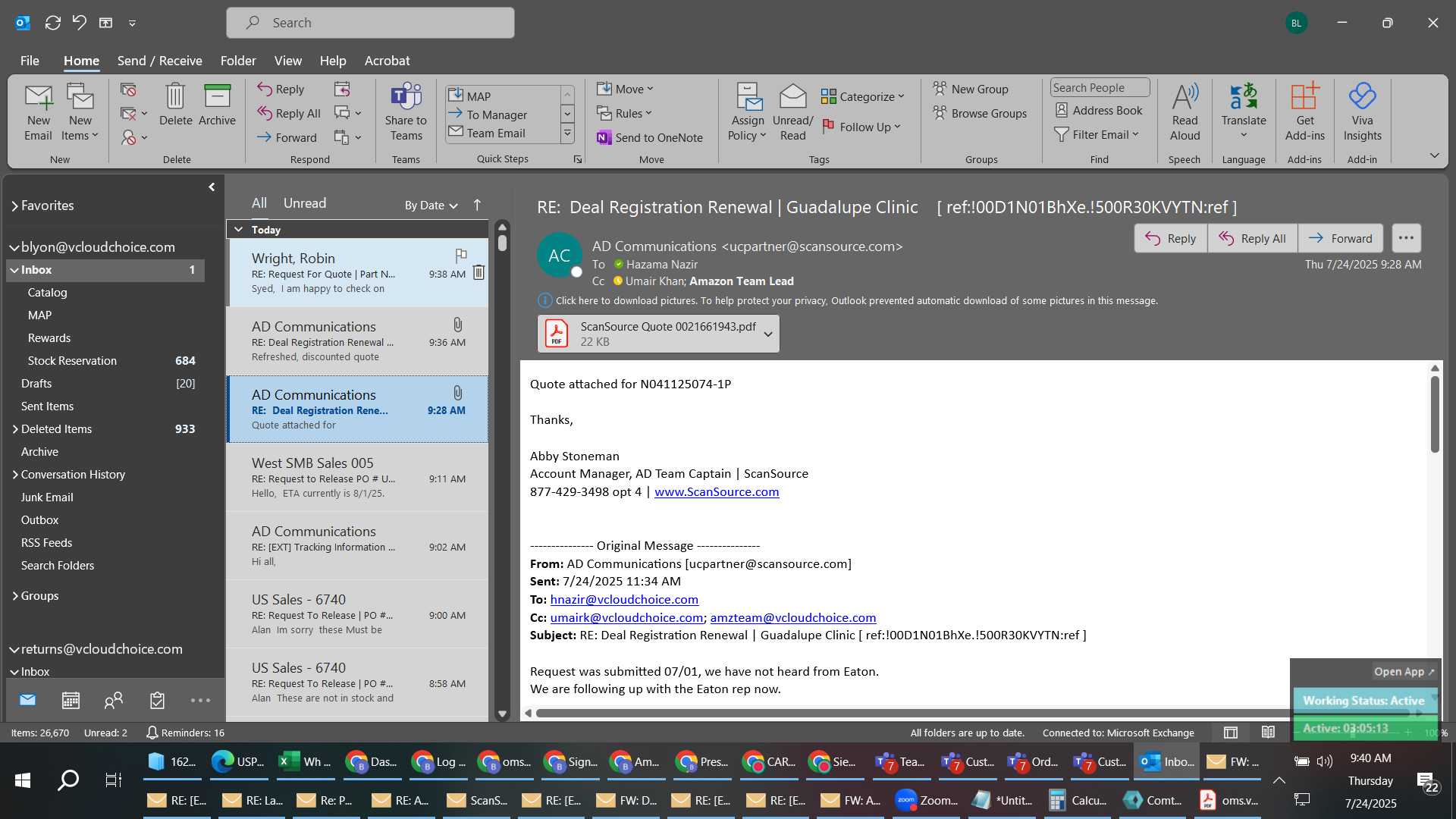Screen dimensions: 1456x819
Task: Click the Delete trash can icon
Action: tap(175, 105)
